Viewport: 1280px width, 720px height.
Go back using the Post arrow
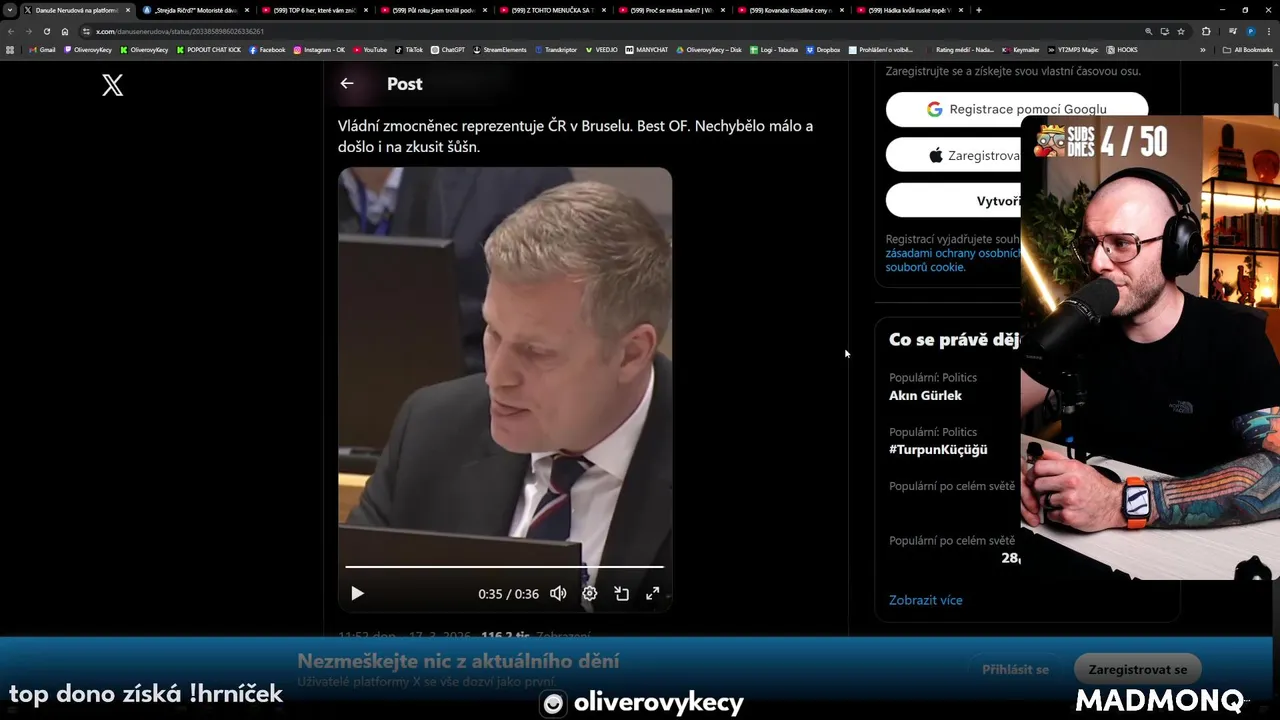[x=347, y=84]
